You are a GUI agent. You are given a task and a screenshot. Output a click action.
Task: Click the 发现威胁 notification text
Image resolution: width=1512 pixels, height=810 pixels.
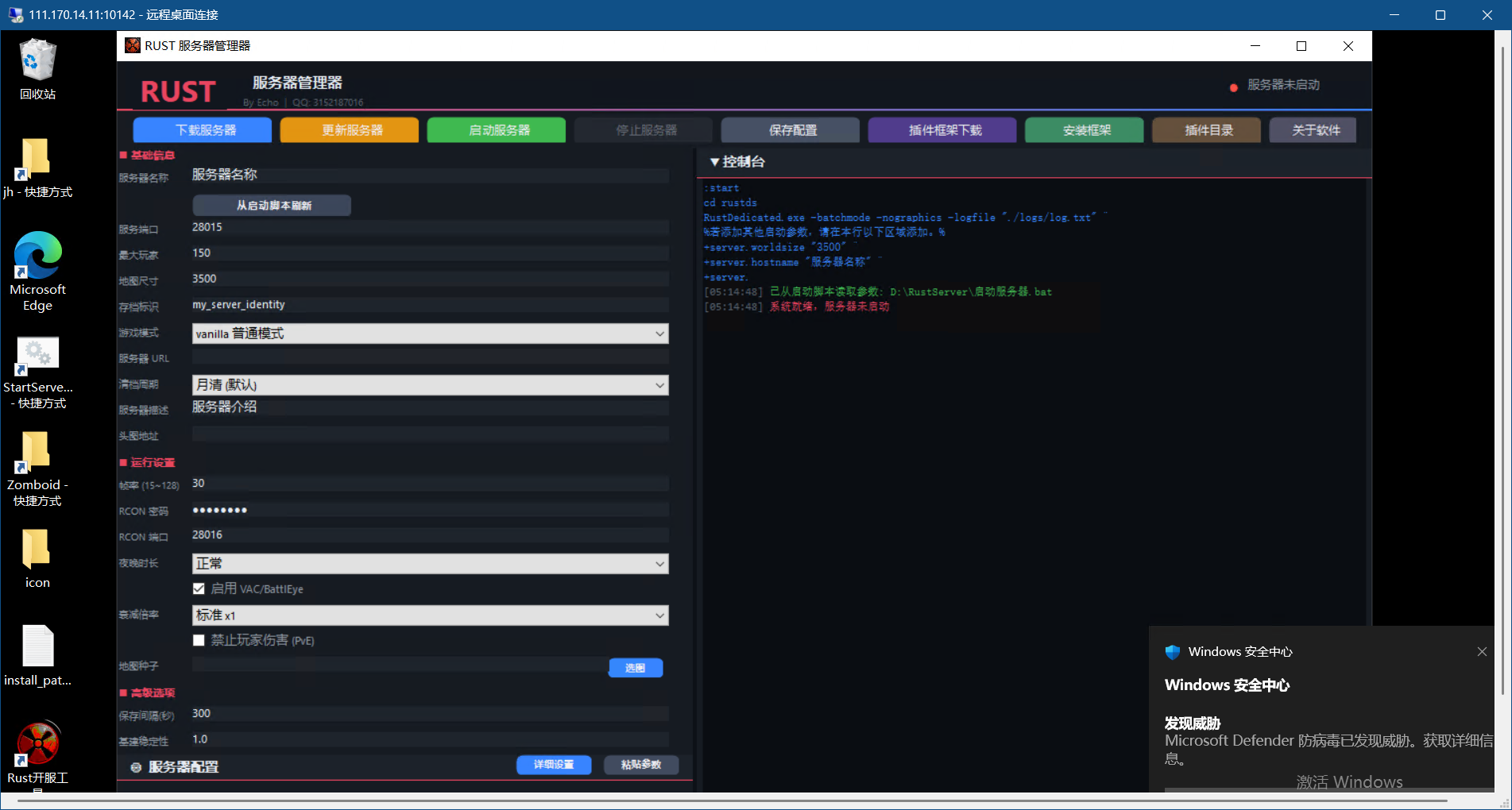click(x=1192, y=723)
